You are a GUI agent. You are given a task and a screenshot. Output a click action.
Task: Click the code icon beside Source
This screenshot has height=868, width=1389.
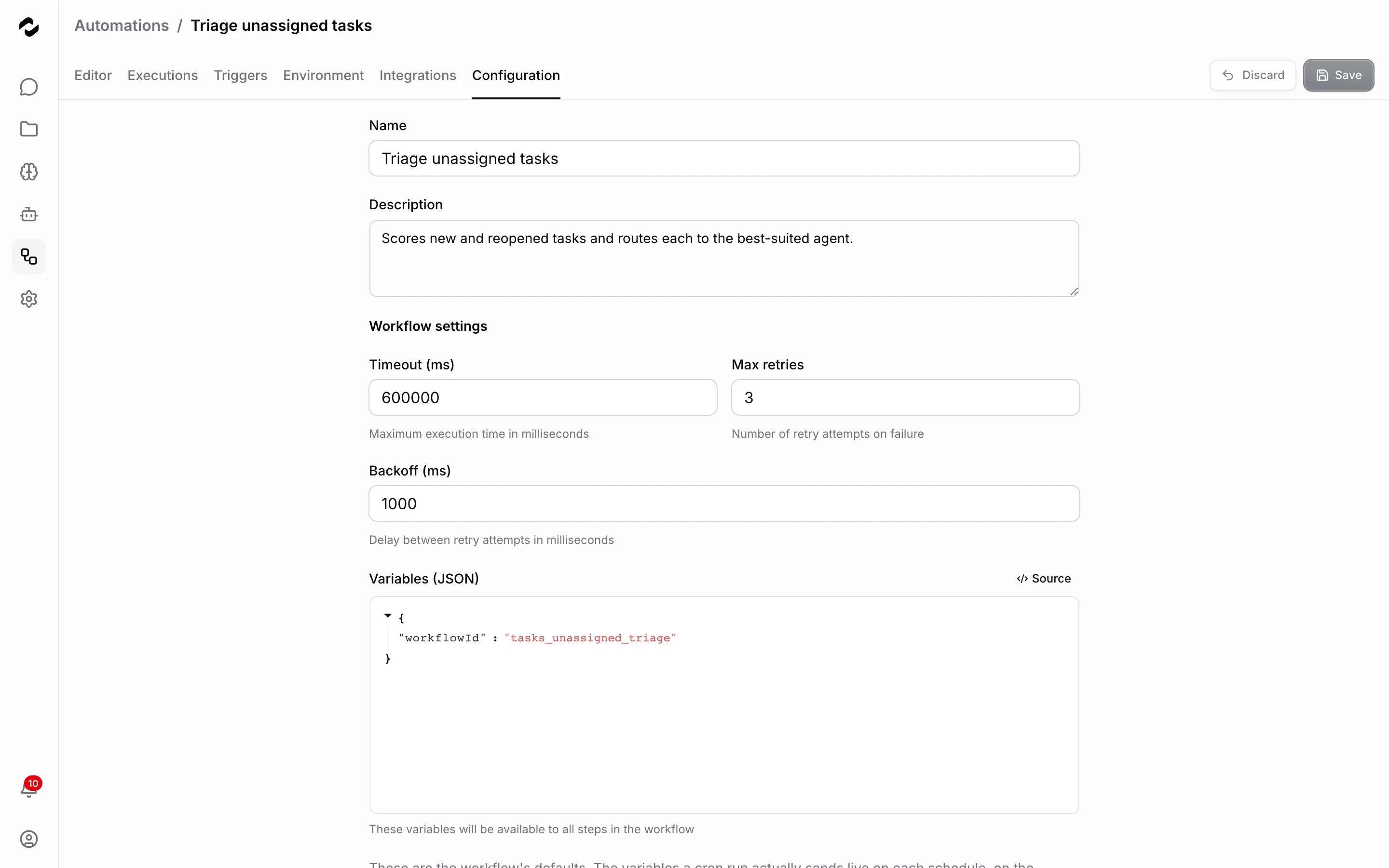click(x=1022, y=579)
